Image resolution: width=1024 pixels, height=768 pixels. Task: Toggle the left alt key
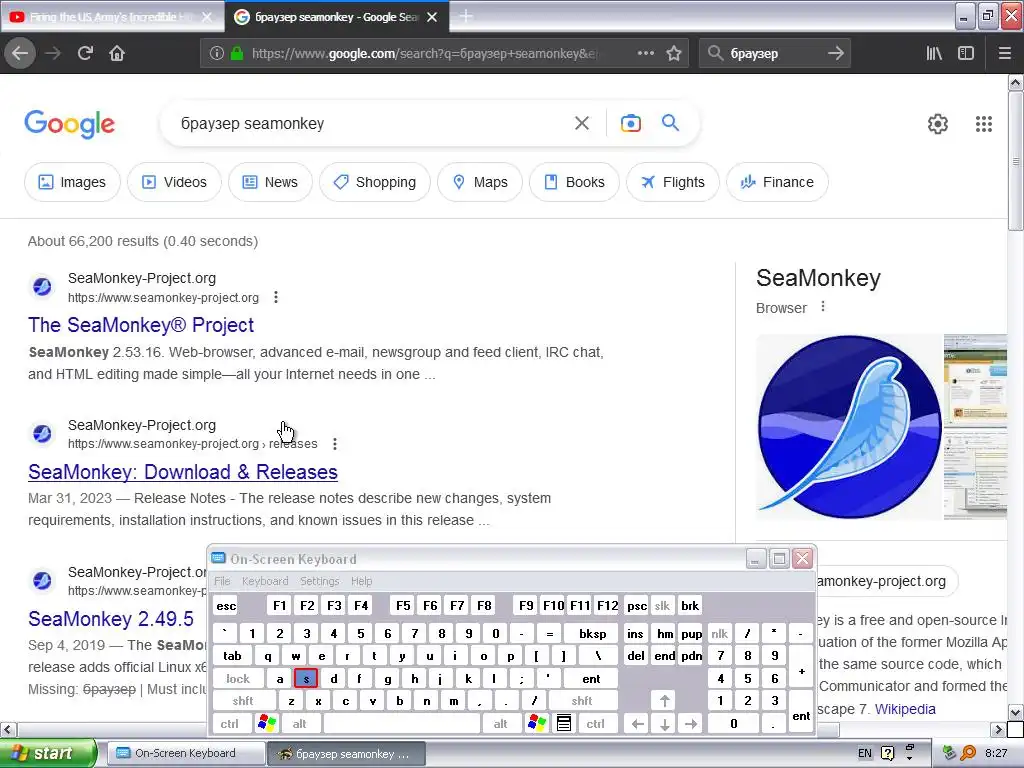(299, 724)
